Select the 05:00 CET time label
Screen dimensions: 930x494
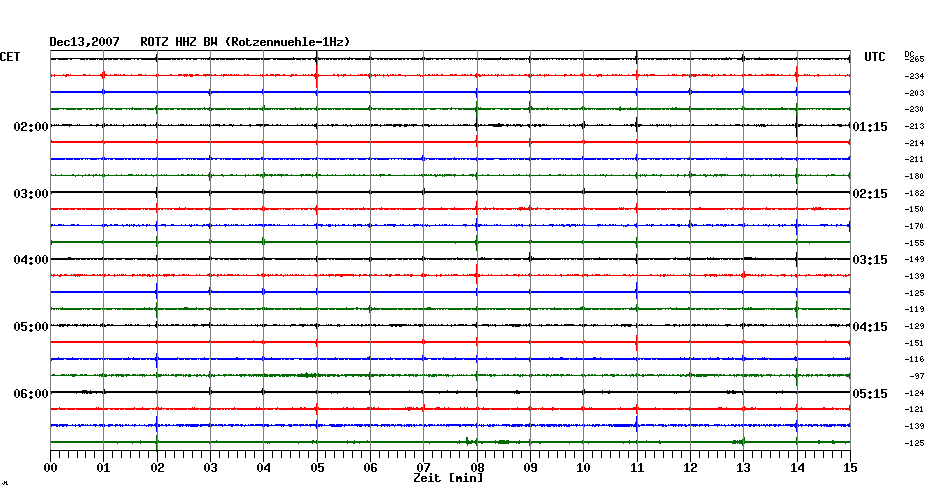click(x=31, y=327)
